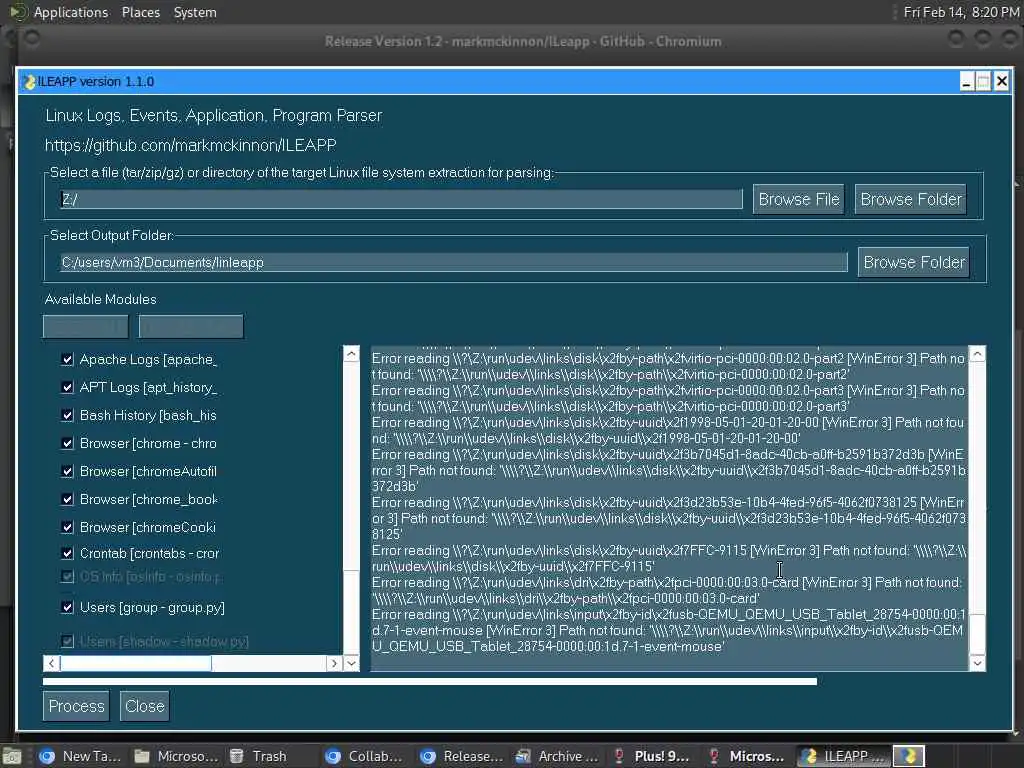The height and width of the screenshot is (768, 1024).
Task: Click log output scroll up arrow
Action: coord(978,354)
